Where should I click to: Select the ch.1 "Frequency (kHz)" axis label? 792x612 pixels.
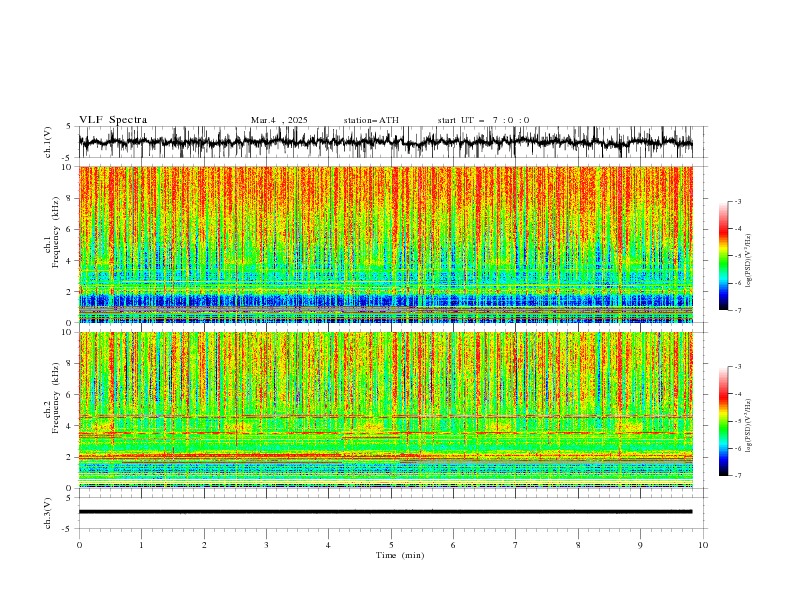pyautogui.click(x=56, y=232)
